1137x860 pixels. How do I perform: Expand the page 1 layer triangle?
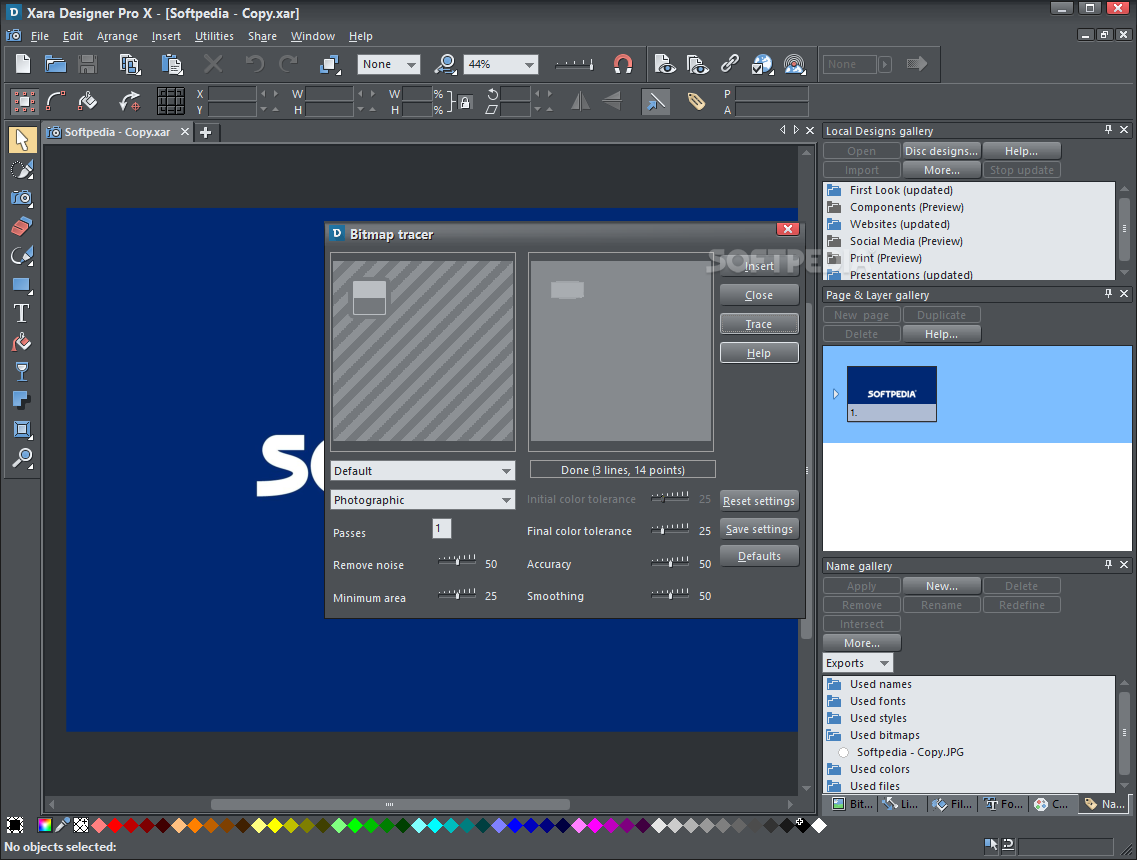click(x=835, y=394)
